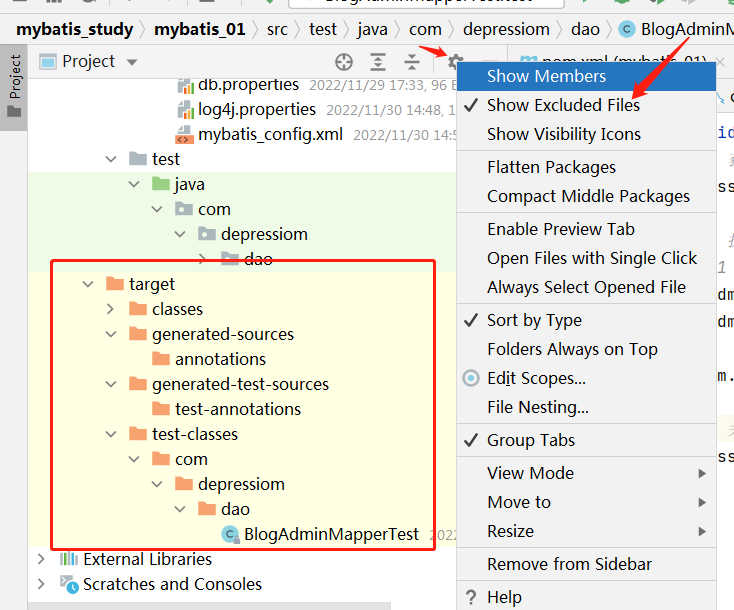Select mybatis_config.xml file in the tree

pos(270,135)
